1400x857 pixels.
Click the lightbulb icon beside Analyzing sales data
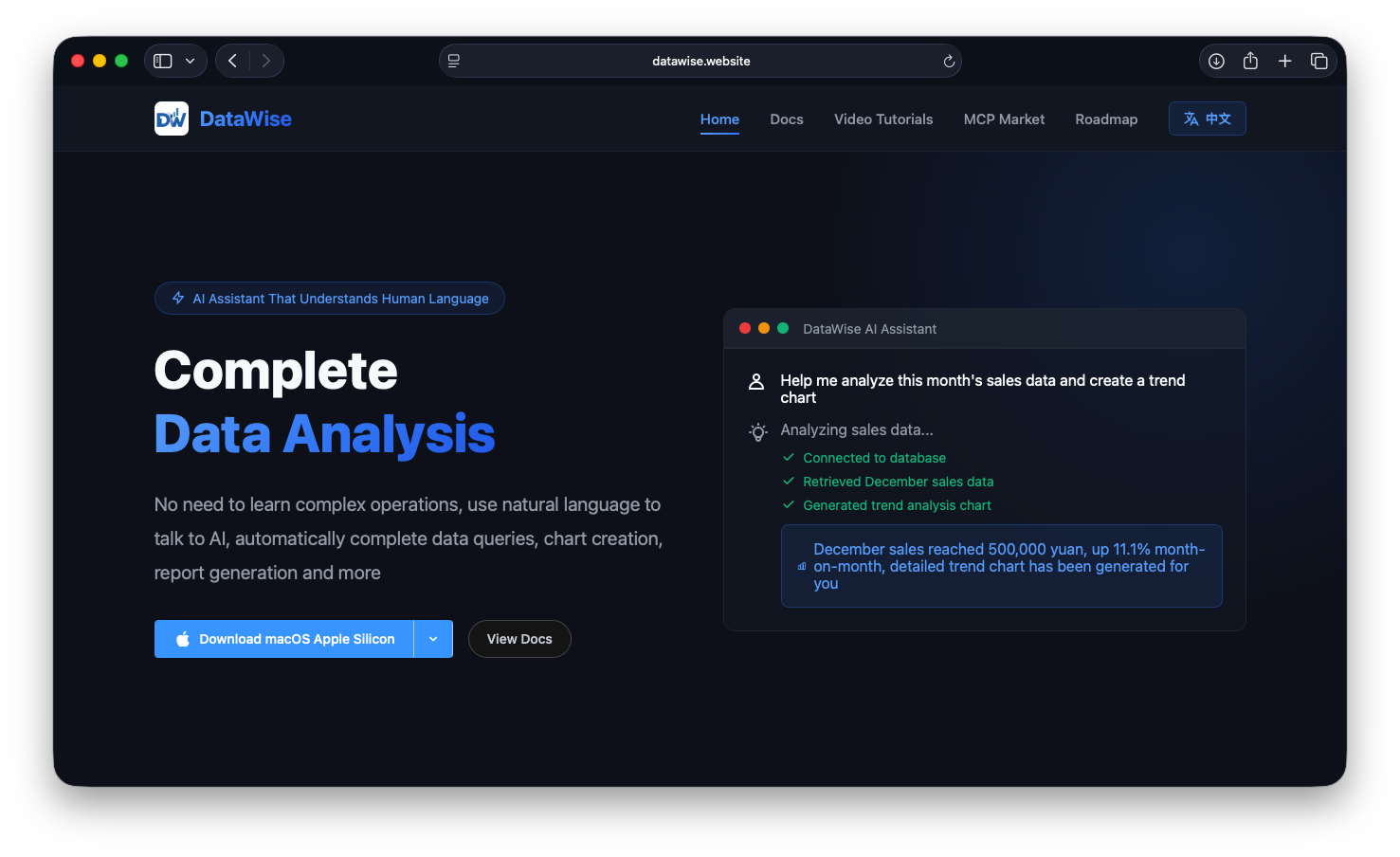click(x=758, y=432)
